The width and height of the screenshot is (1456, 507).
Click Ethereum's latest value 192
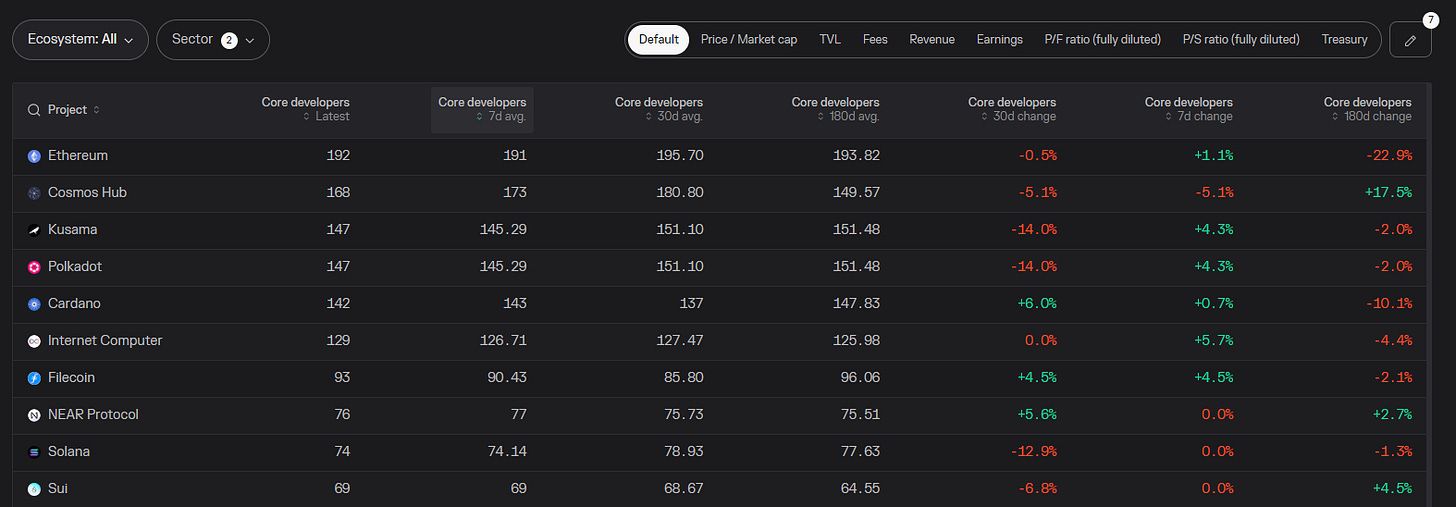[338, 156]
